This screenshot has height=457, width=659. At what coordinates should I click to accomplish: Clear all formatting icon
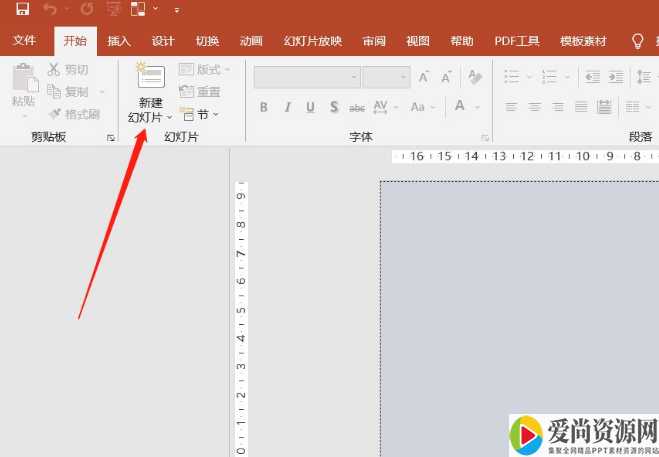(x=475, y=77)
